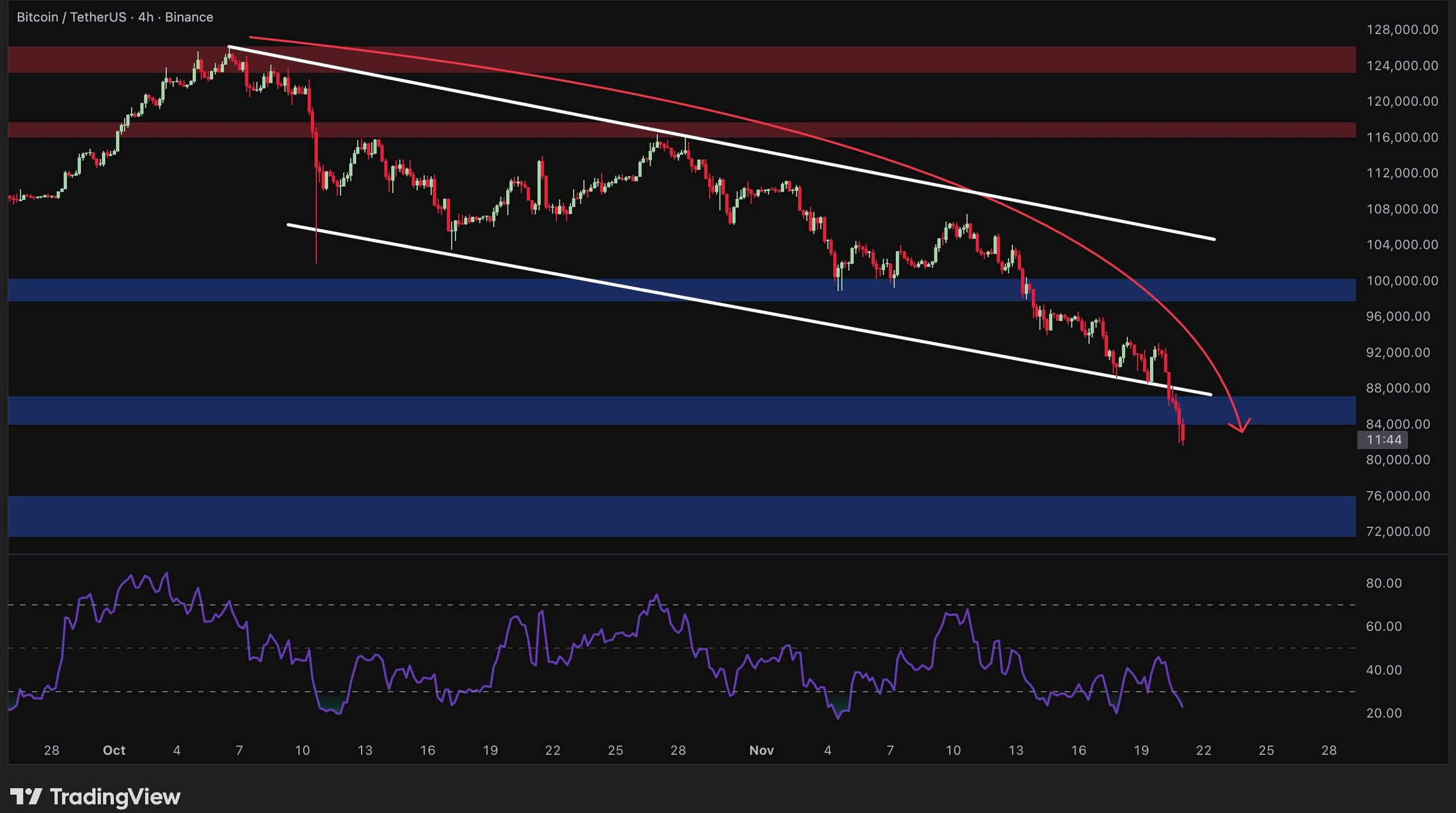This screenshot has width=1456, height=813.
Task: Click the 80,000.00 price axis label
Action: [x=1398, y=459]
